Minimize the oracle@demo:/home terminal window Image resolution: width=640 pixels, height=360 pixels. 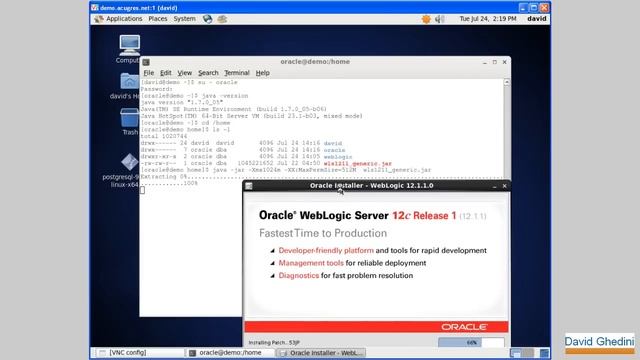click(x=484, y=62)
